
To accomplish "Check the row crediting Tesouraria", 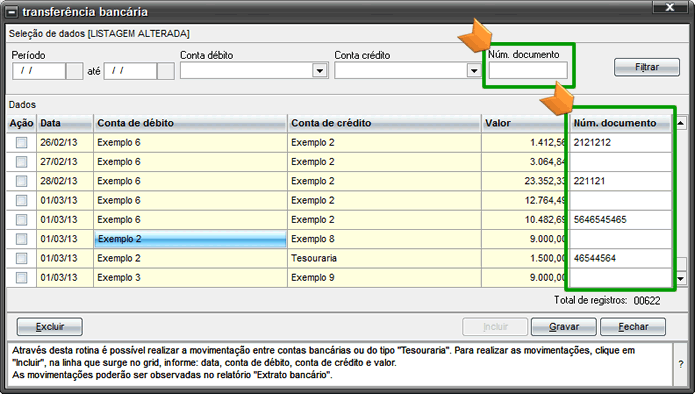I will [21, 258].
